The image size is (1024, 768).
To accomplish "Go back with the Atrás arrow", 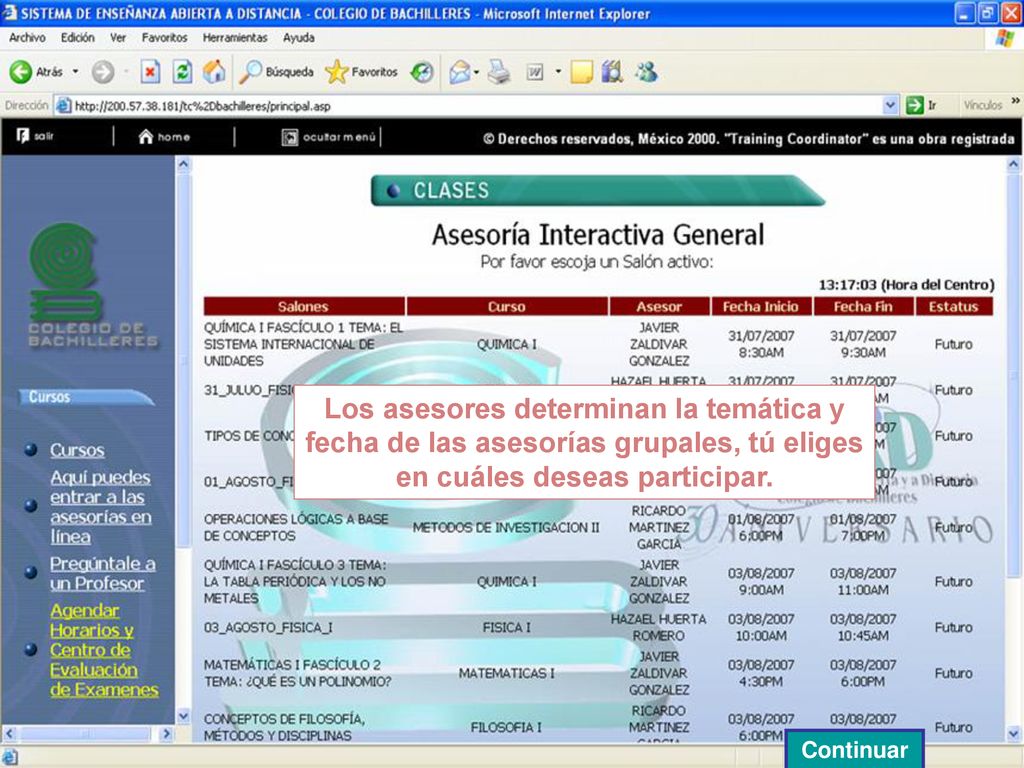I will (x=36, y=72).
